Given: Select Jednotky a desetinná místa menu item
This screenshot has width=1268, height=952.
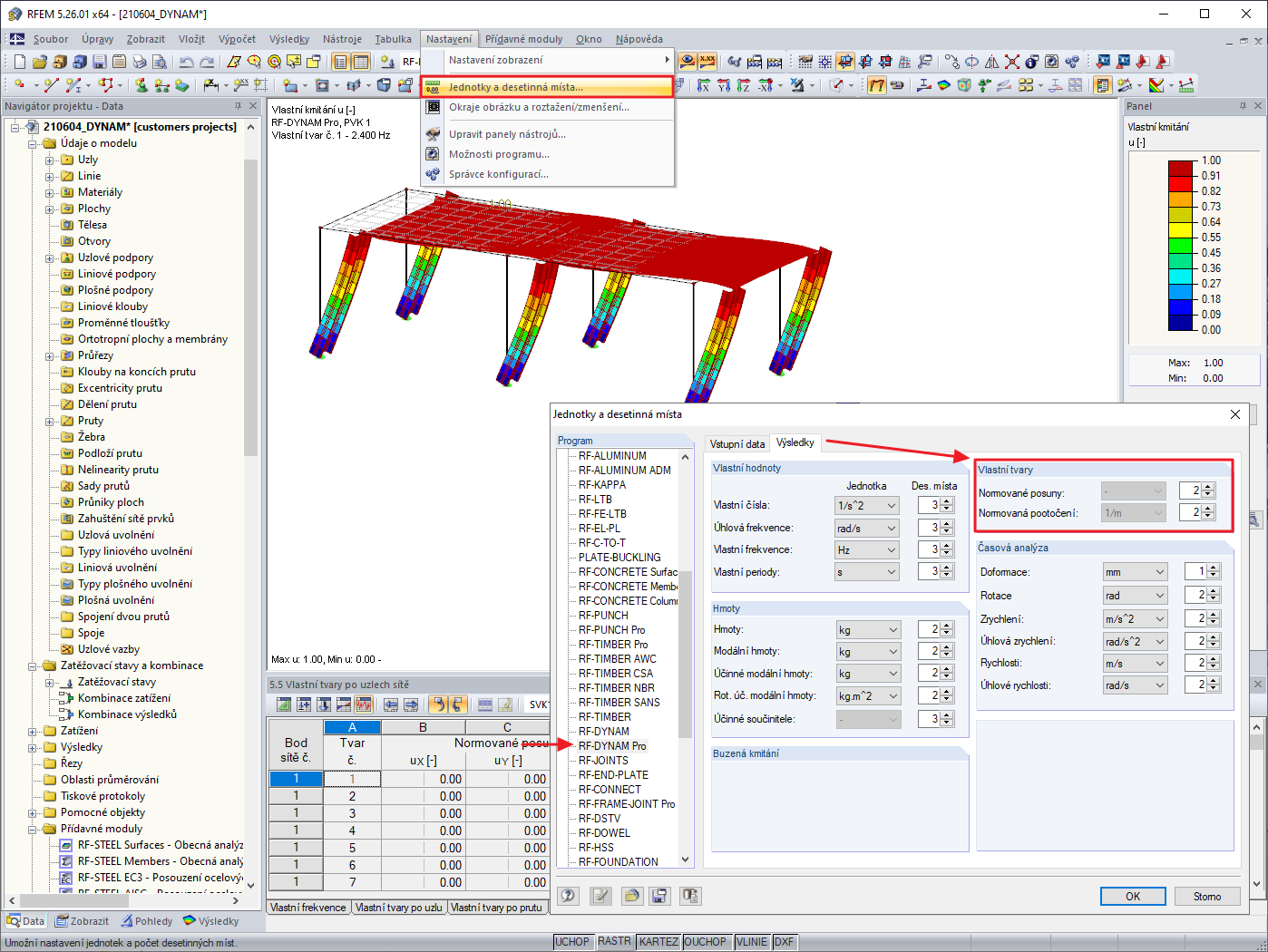Looking at the screenshot, I should tap(548, 87).
